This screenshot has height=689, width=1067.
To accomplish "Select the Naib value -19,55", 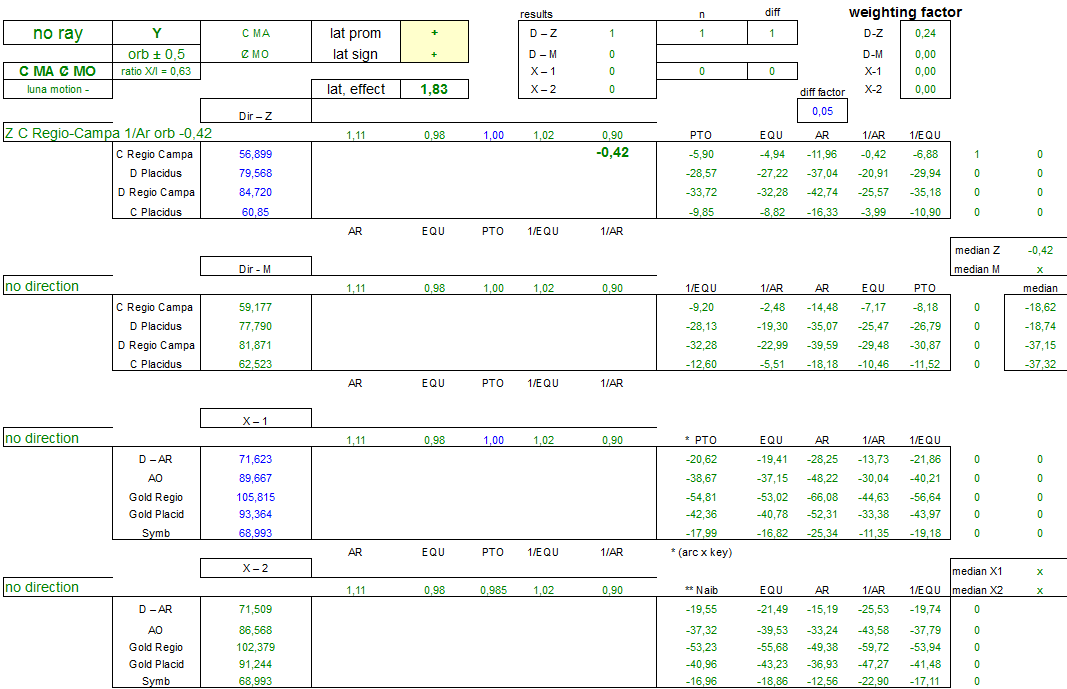I will tap(701, 609).
